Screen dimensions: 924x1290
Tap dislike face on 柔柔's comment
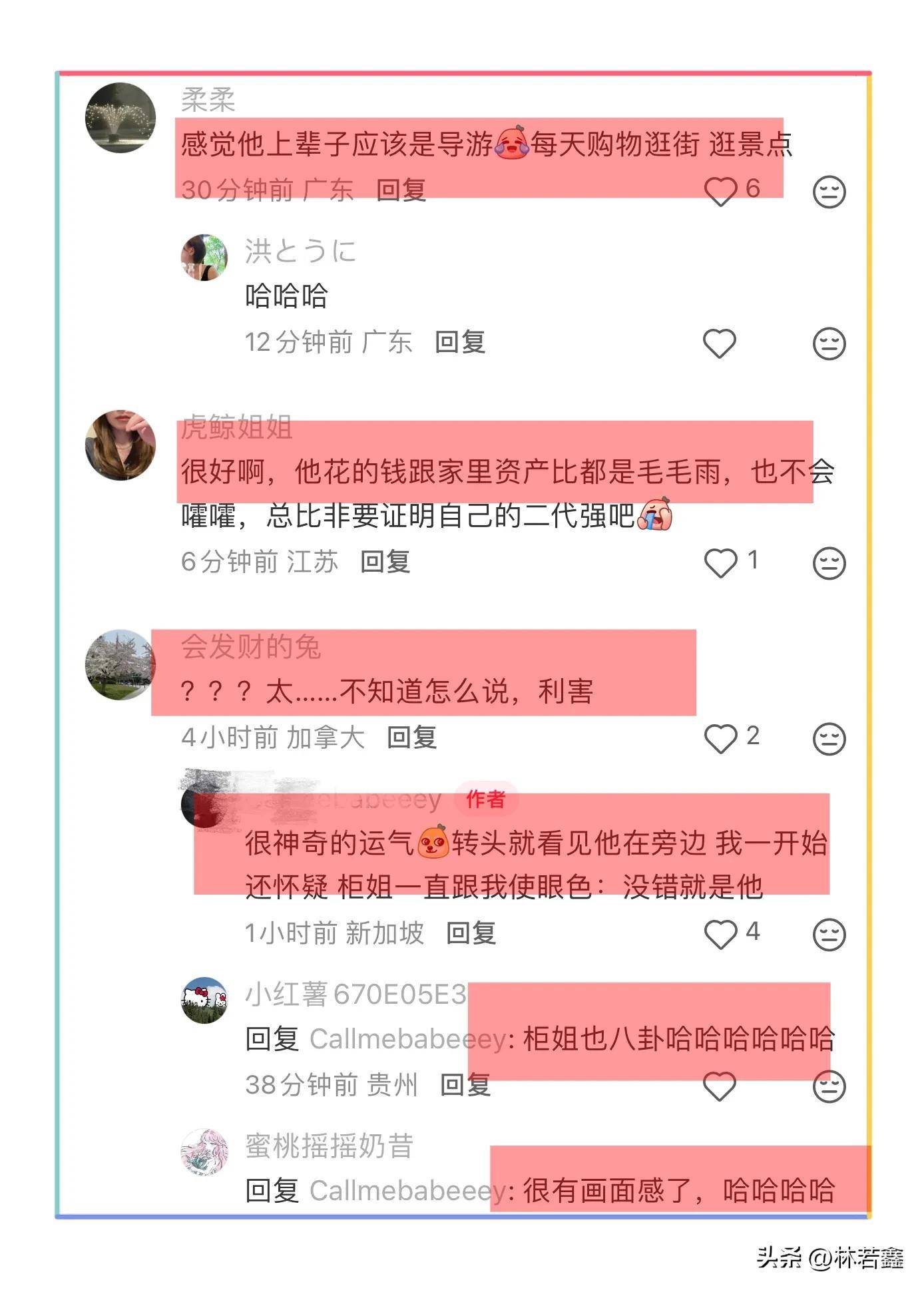pos(829,192)
